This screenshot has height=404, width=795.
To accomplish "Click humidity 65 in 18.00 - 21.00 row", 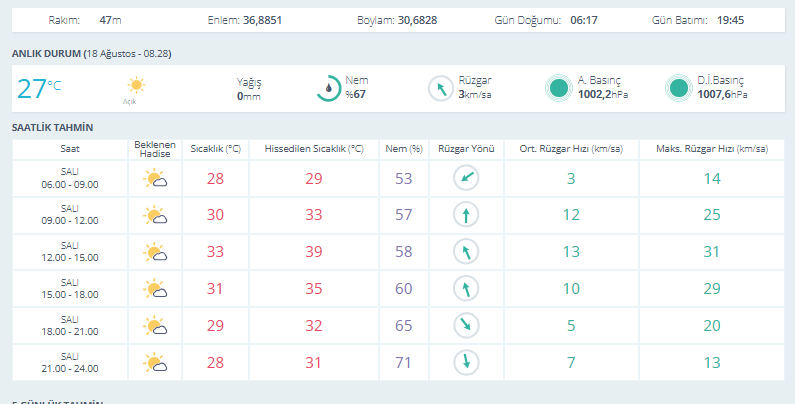I will tap(404, 325).
